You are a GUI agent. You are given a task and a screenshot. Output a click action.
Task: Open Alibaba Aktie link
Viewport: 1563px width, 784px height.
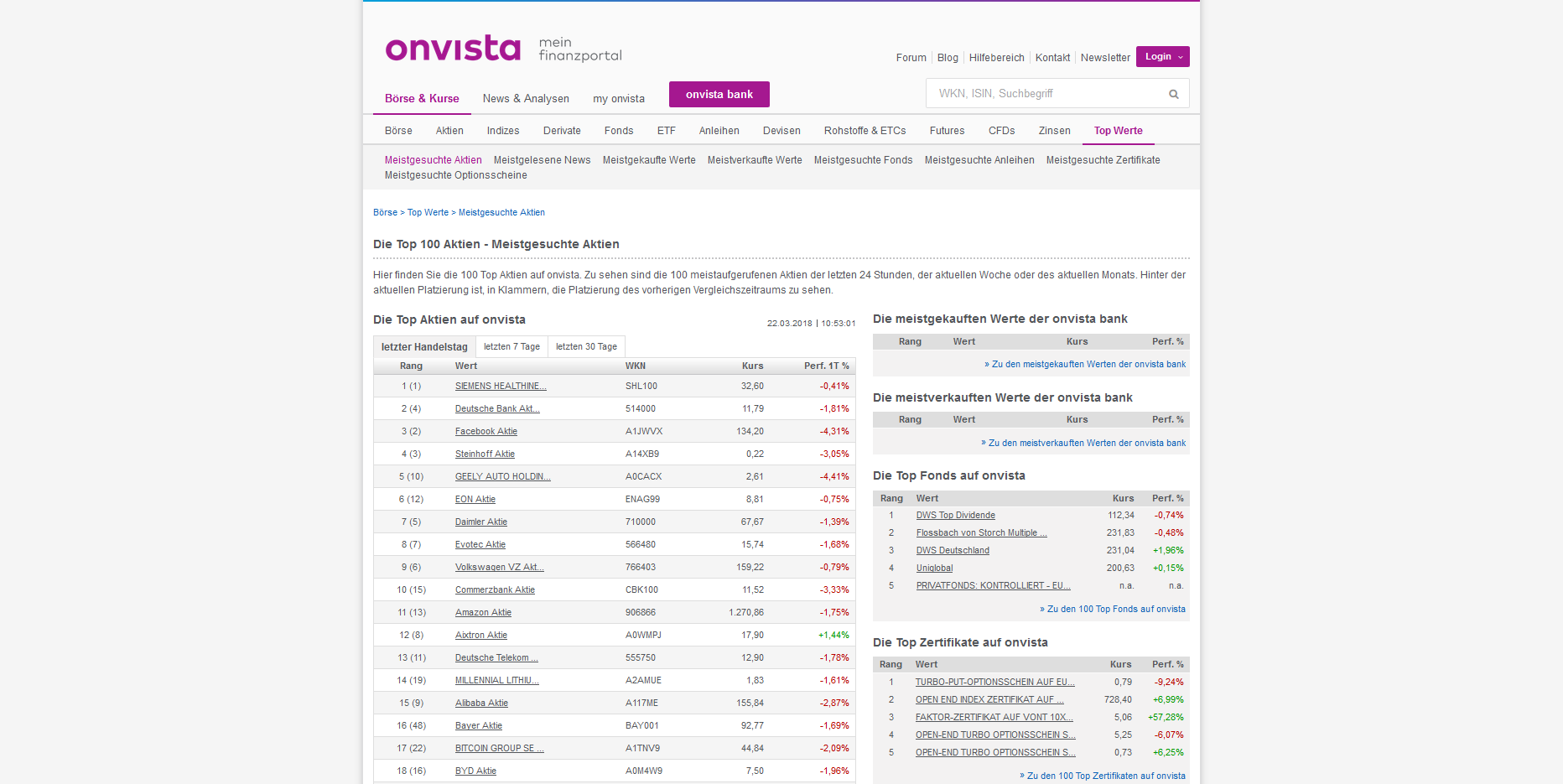[x=481, y=704]
